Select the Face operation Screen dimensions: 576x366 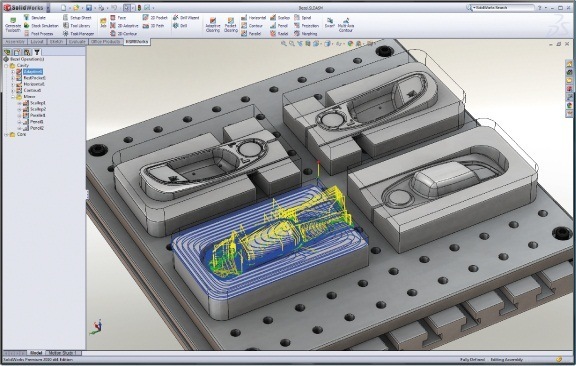[x=118, y=17]
